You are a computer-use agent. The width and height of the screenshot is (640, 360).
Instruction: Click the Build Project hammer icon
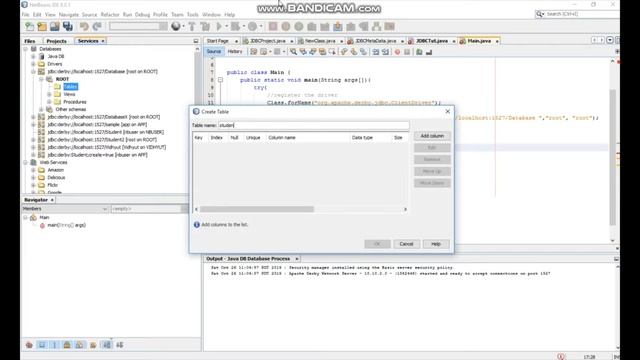coord(192,27)
